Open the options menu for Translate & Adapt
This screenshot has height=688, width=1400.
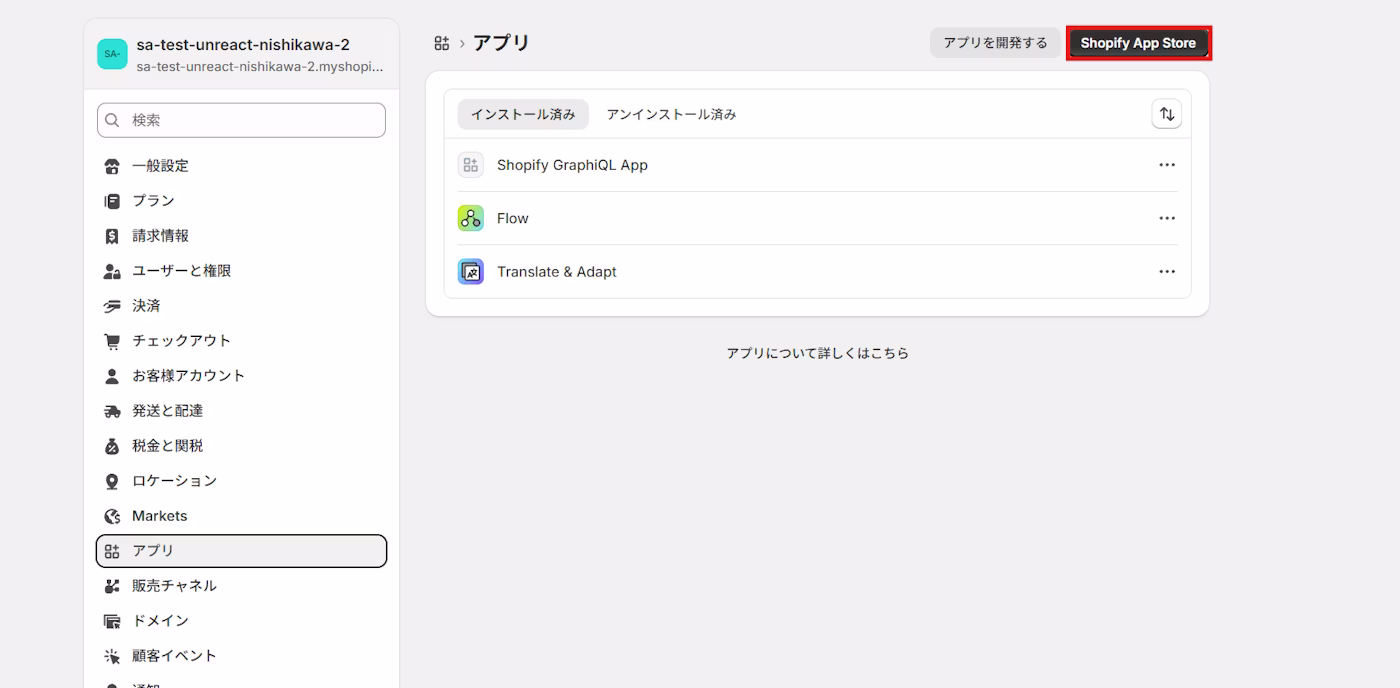coord(1167,271)
